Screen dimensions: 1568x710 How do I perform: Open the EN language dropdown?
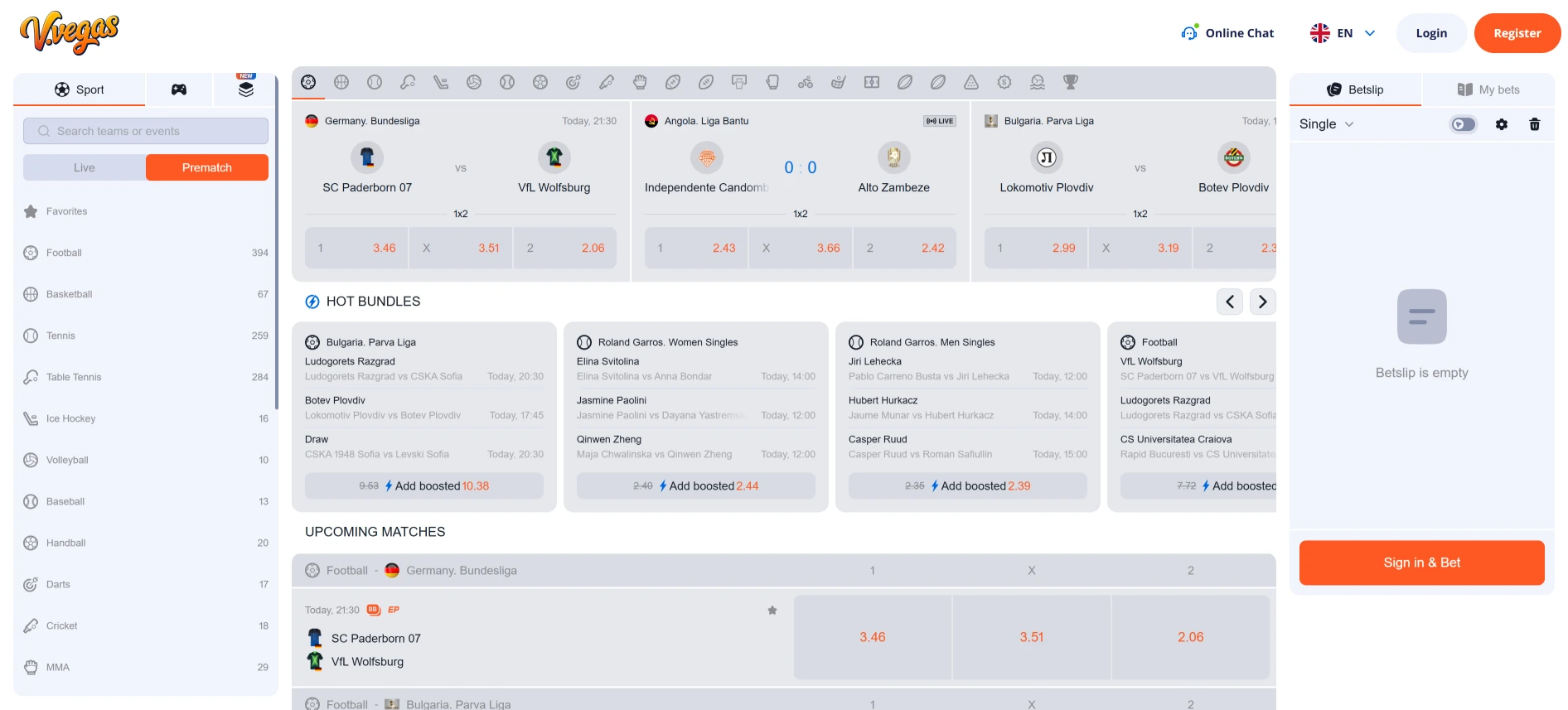pyautogui.click(x=1343, y=33)
